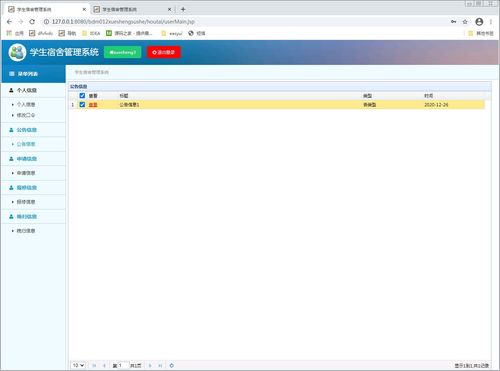Open a new browser tab with plus
This screenshot has width=500, height=371.
[x=183, y=9]
